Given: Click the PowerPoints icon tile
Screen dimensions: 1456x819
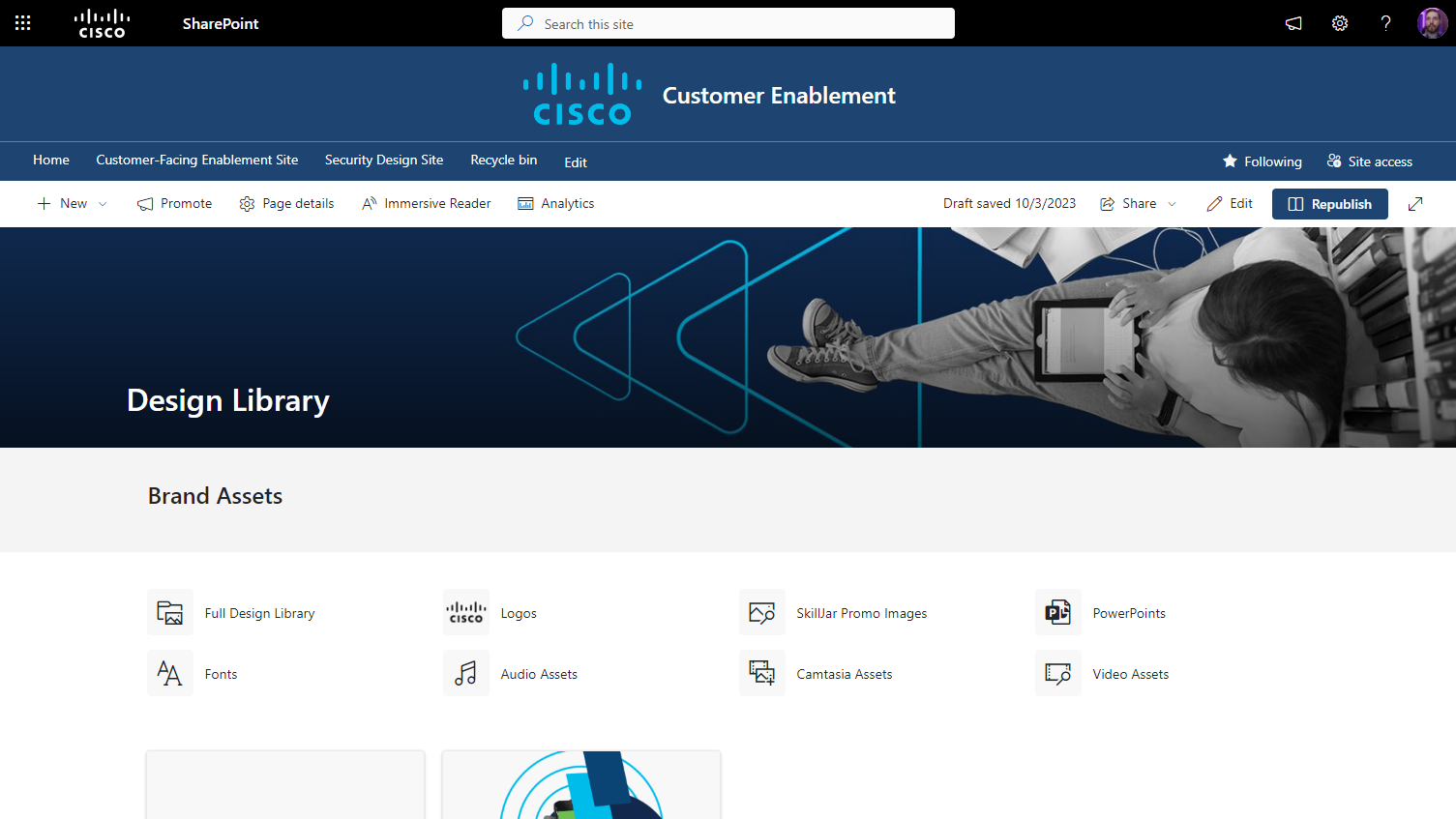Looking at the screenshot, I should click(1058, 612).
